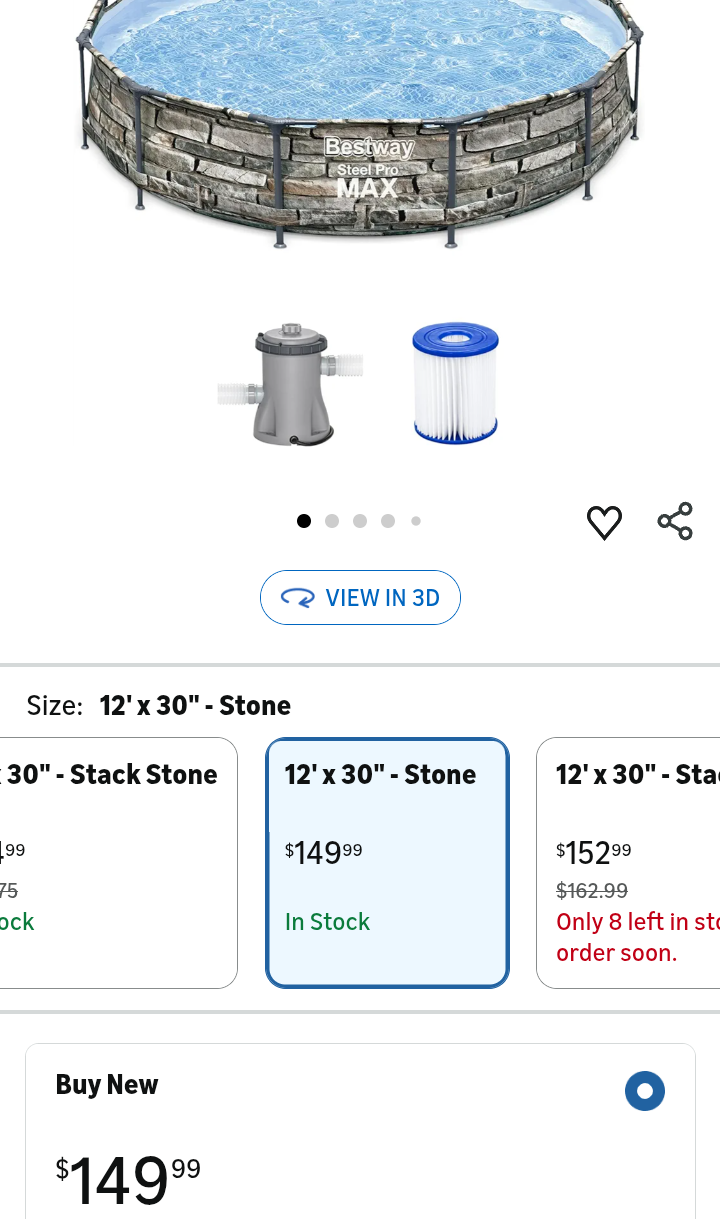Jump to third image carousel dot
The image size is (720, 1219).
point(360,521)
